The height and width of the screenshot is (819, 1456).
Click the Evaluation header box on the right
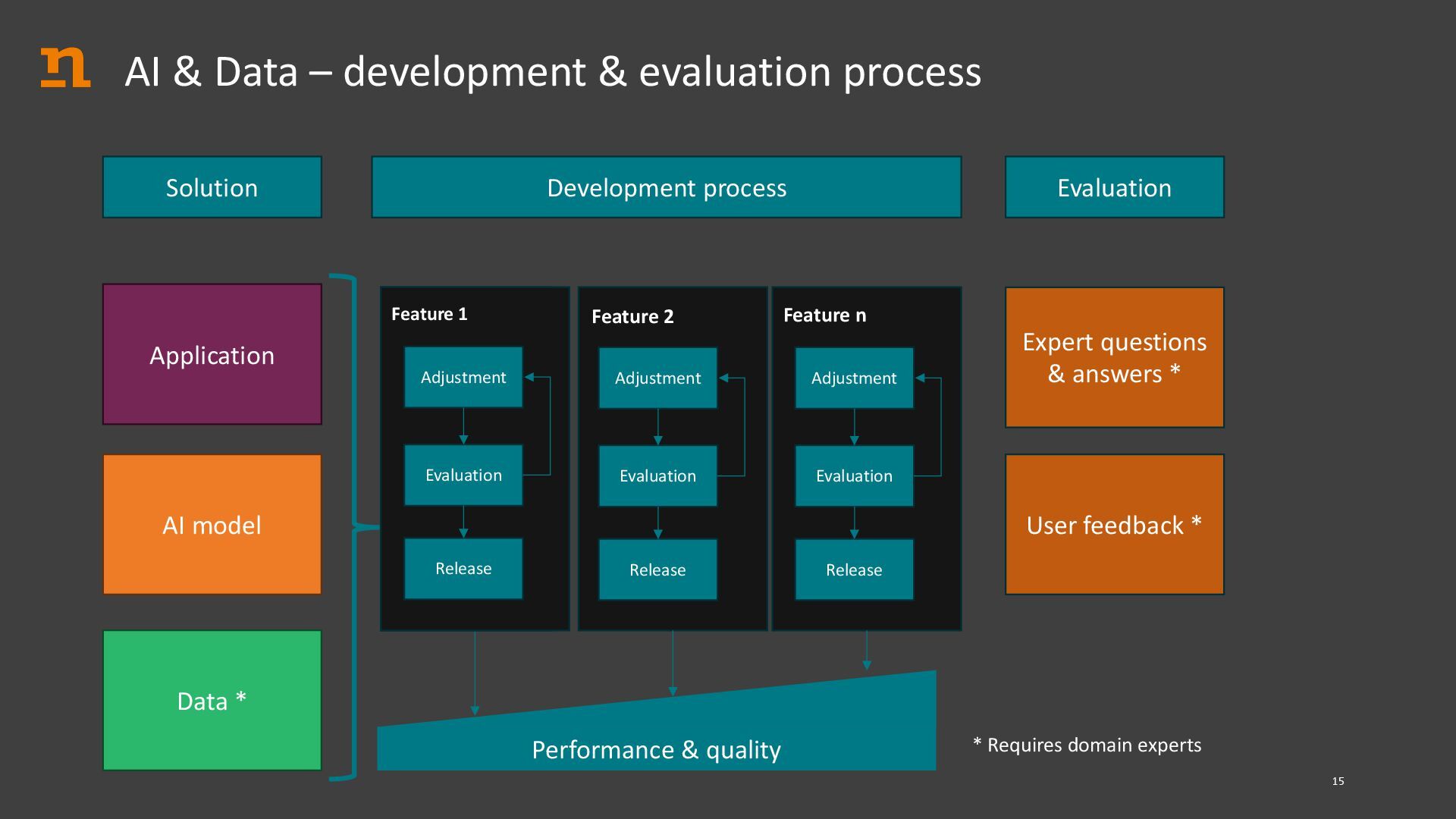coord(1115,187)
